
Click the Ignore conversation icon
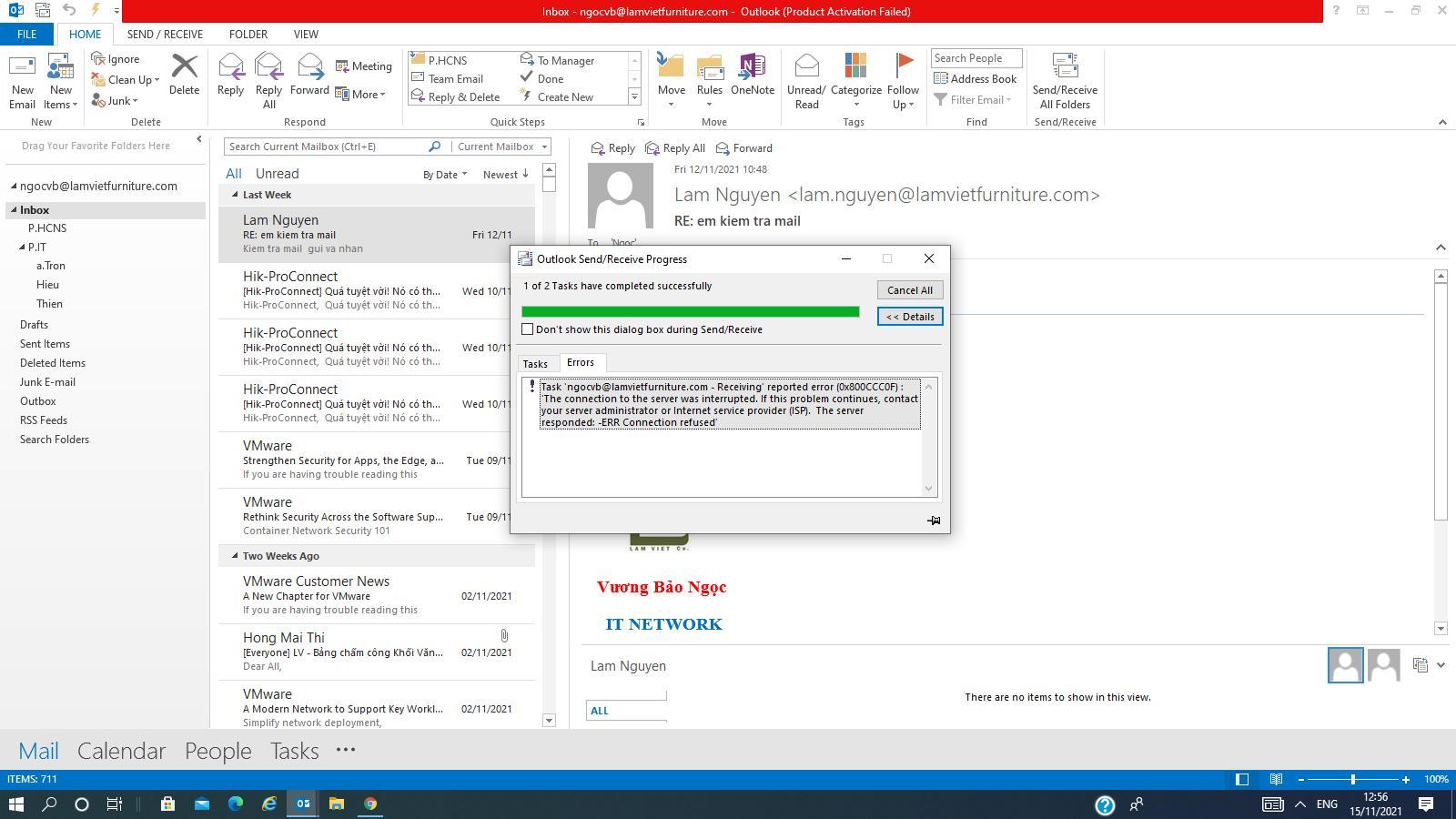point(116,59)
